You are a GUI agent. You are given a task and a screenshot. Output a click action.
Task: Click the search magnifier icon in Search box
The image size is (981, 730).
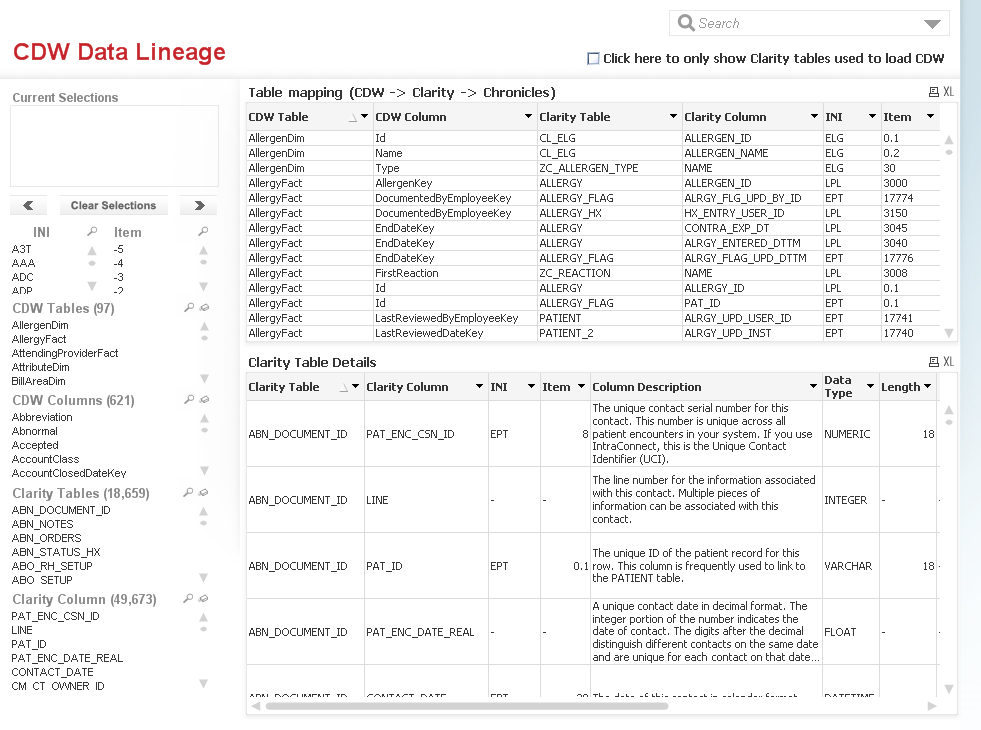(686, 23)
